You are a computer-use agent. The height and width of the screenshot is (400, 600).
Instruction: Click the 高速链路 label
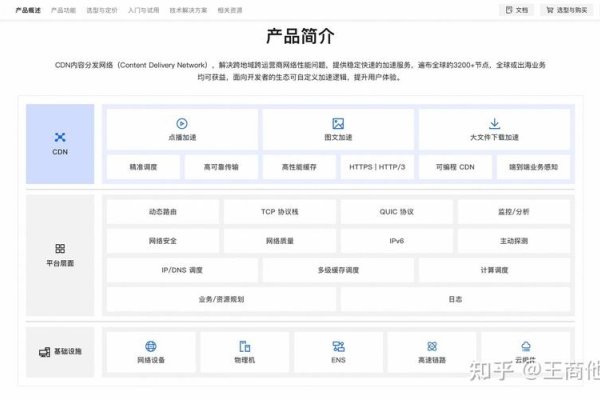coord(432,360)
